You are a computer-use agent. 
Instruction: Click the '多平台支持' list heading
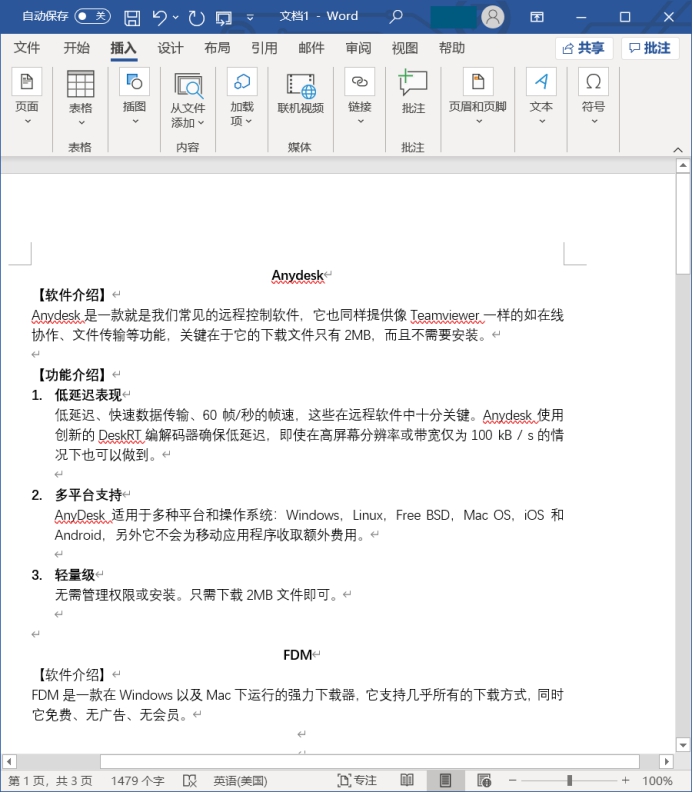pos(89,495)
